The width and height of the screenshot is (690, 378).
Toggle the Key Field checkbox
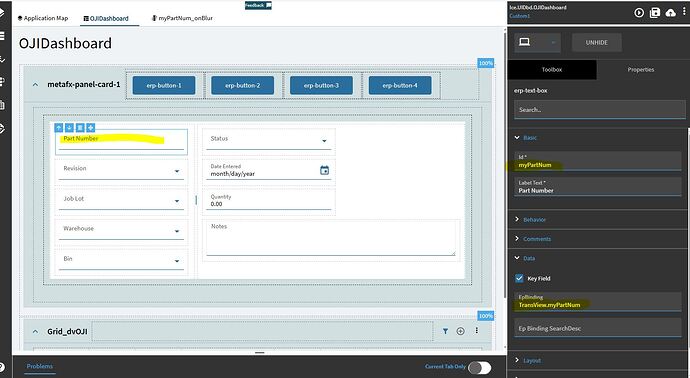click(x=519, y=278)
